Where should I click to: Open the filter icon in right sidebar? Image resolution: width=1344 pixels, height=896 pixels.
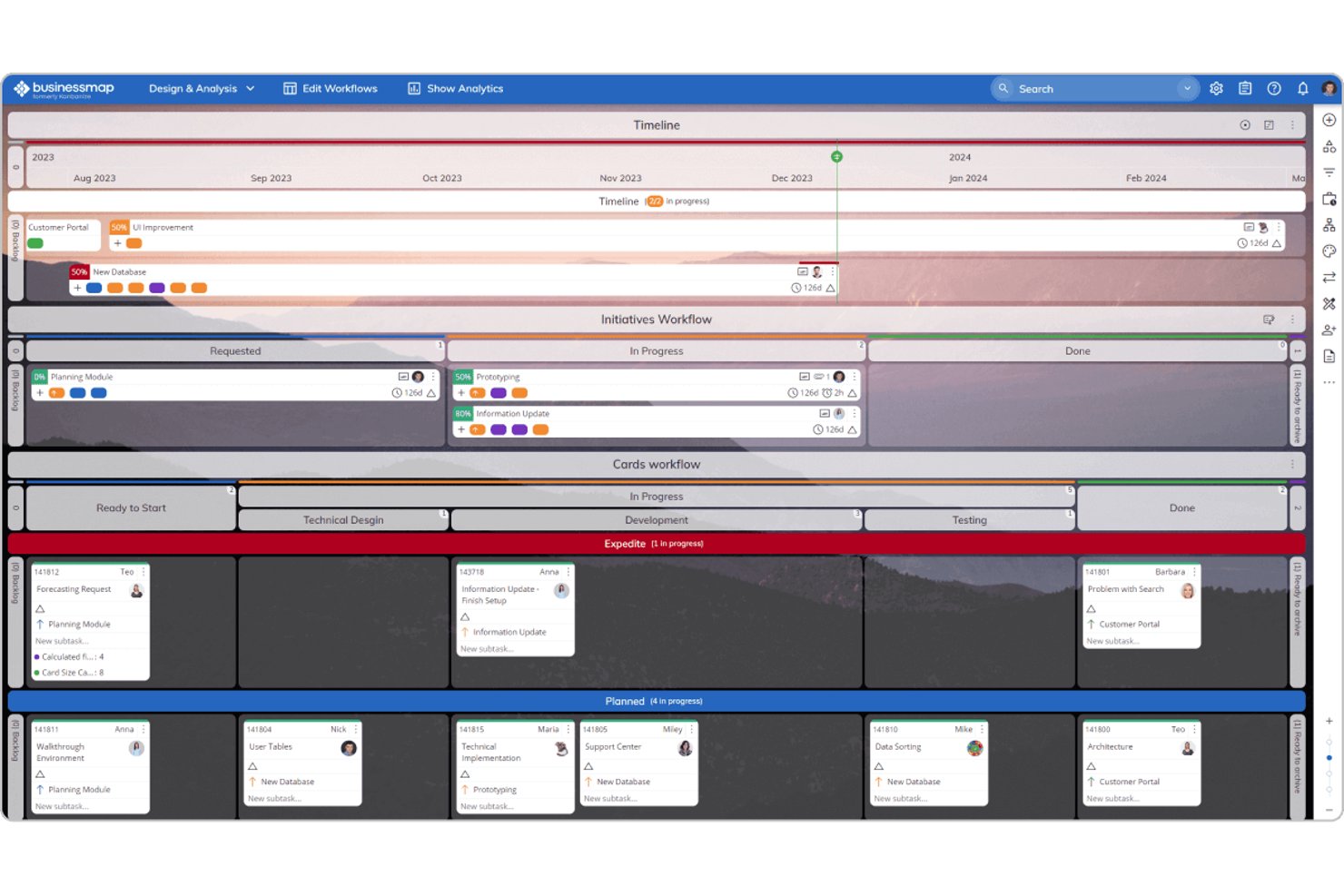pyautogui.click(x=1329, y=172)
